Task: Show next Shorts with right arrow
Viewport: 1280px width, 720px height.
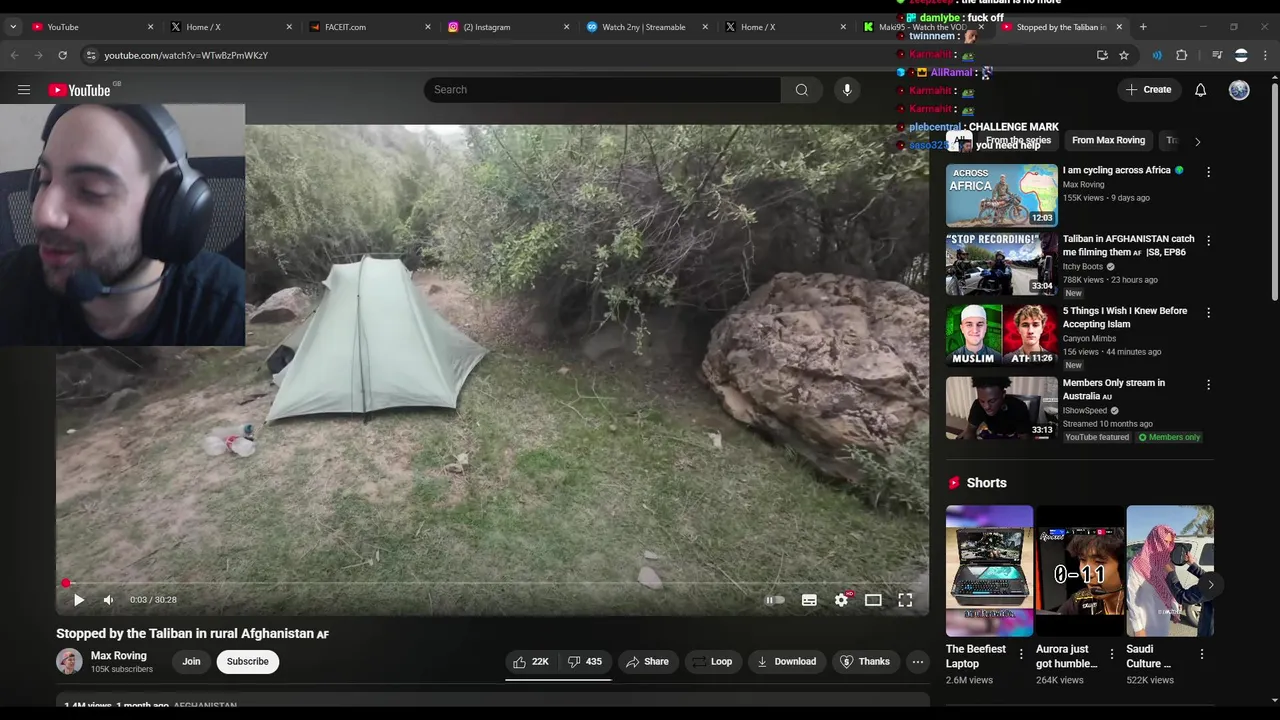Action: [x=1210, y=585]
